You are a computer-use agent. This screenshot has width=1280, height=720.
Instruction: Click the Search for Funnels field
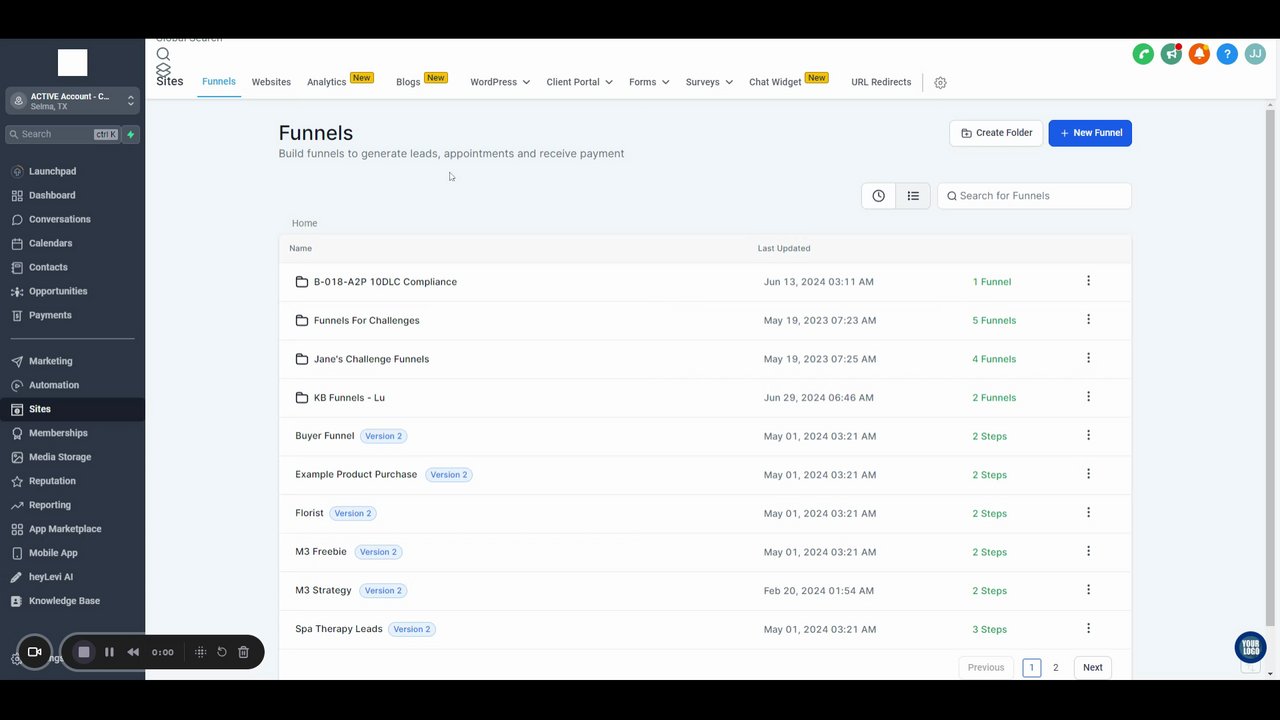[1034, 196]
